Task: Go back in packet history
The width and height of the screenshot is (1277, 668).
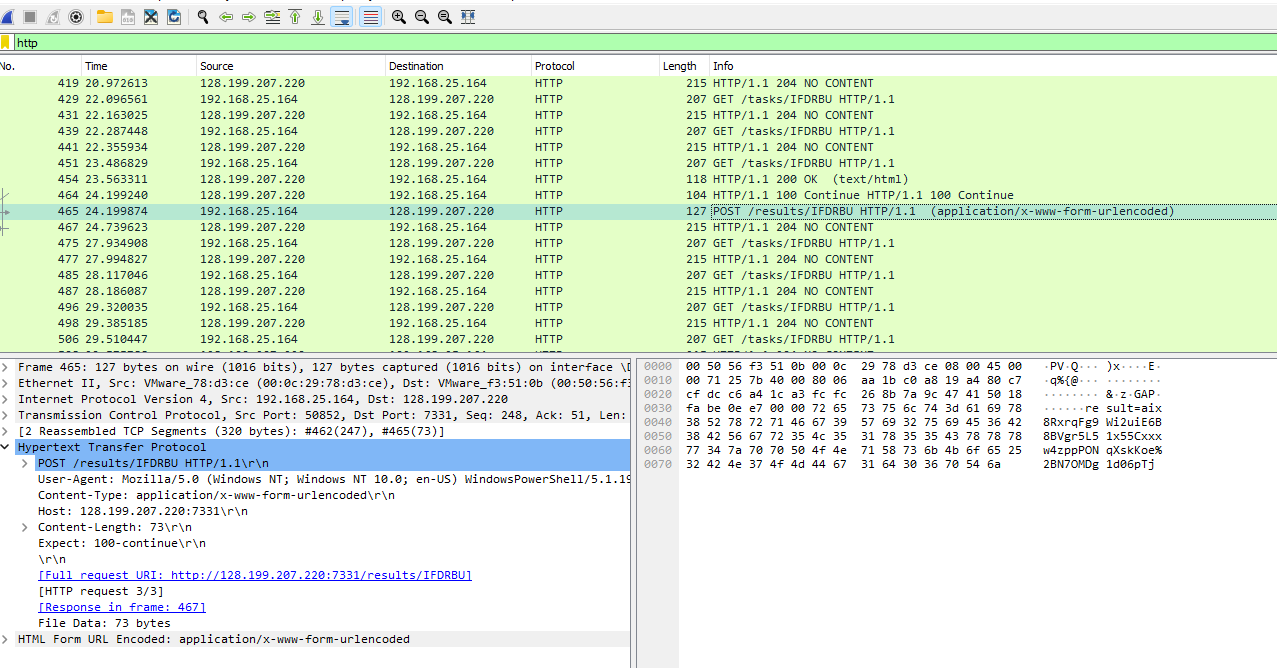Action: (x=226, y=17)
